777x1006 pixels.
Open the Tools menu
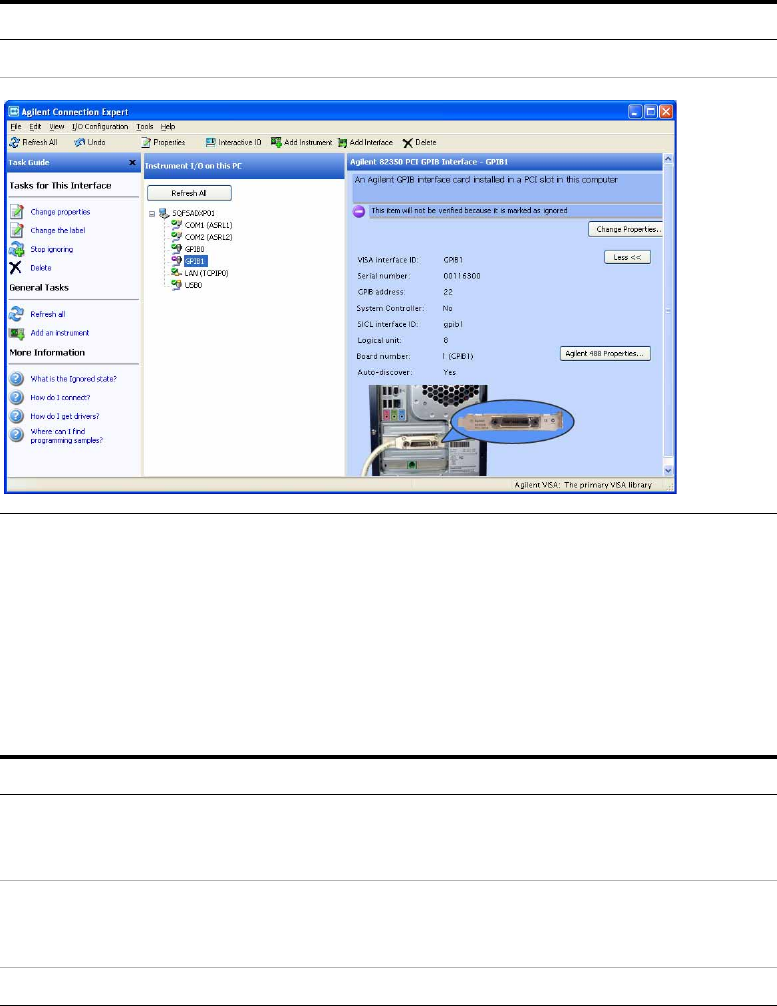(x=145, y=127)
